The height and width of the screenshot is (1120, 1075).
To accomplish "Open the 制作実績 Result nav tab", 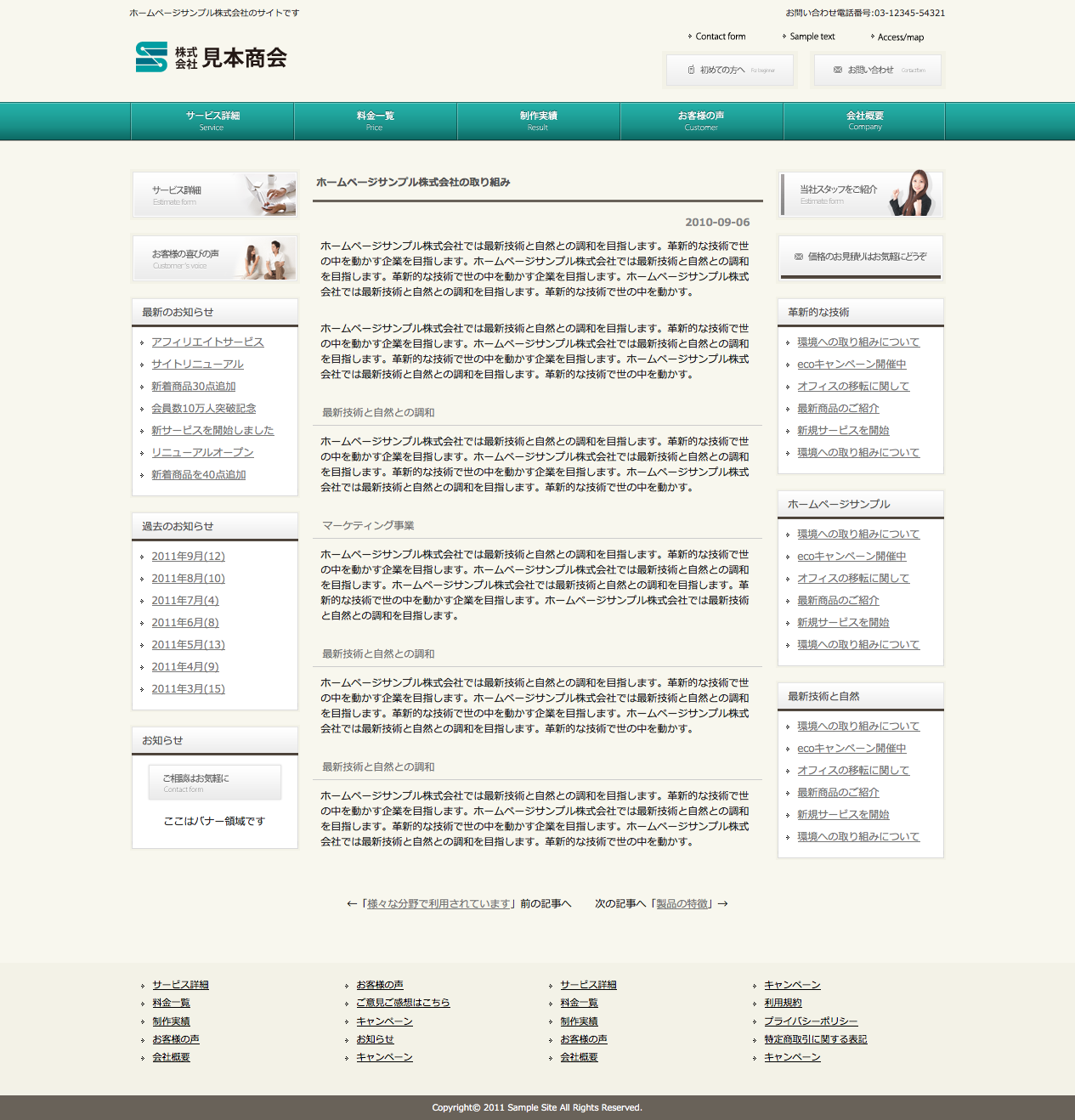I will (x=538, y=121).
